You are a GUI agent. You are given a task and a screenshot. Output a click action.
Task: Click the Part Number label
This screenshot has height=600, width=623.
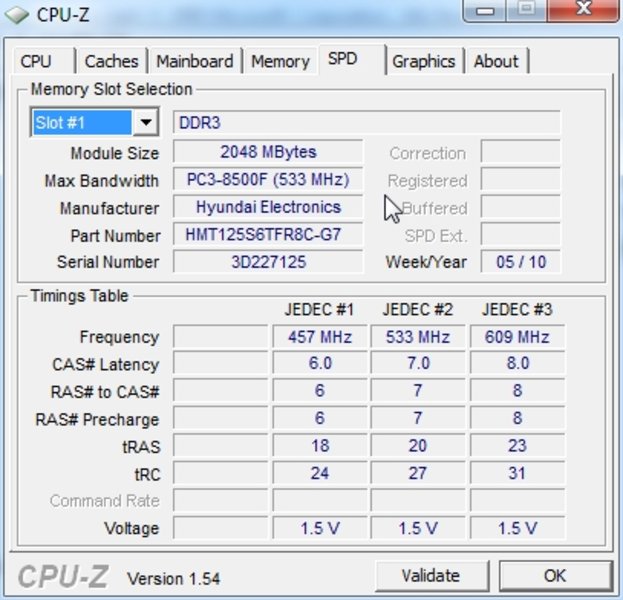[116, 236]
